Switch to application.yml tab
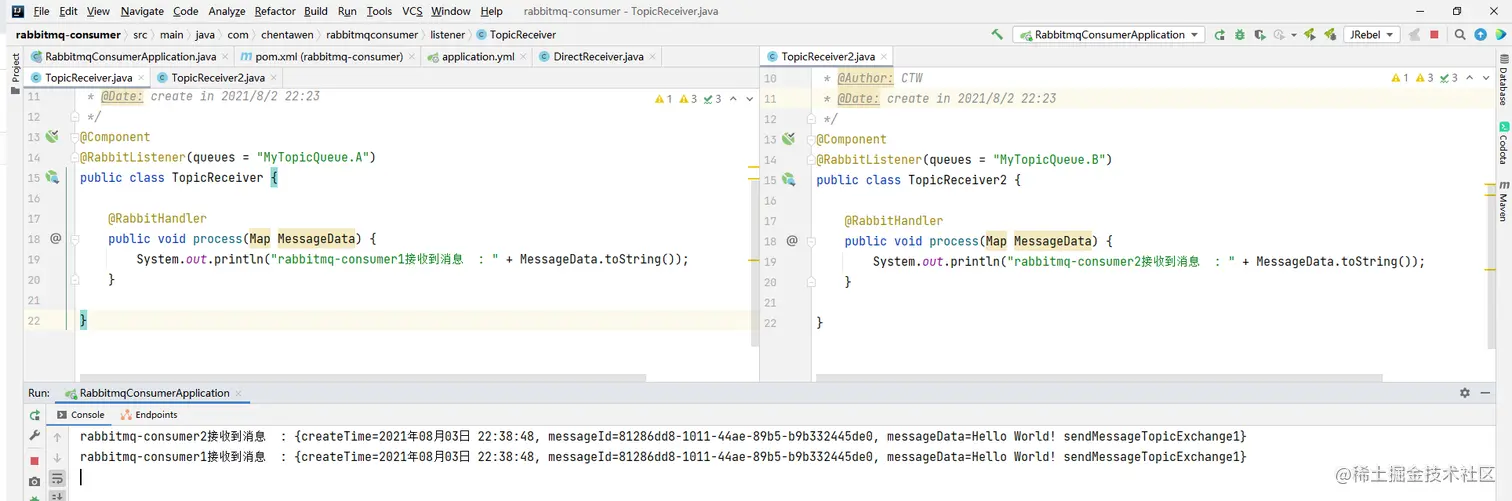Viewport: 1512px width, 501px height. [478, 57]
